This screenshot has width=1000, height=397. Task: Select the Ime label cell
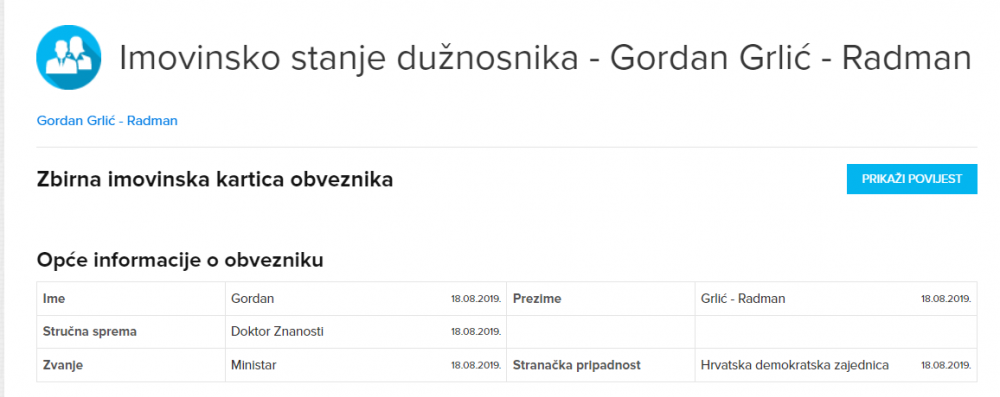tap(131, 299)
